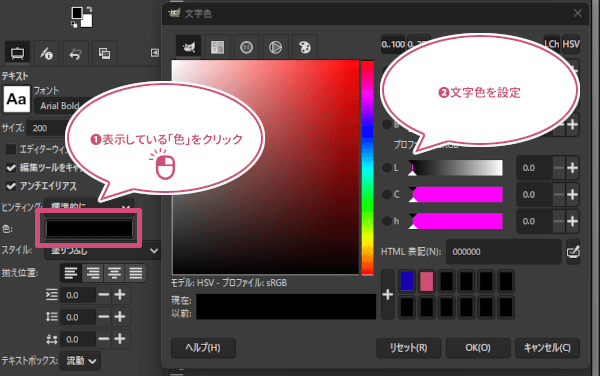The height and width of the screenshot is (376, 600).
Task: Click the eyedropper icon beside HTML notation
Action: pyautogui.click(x=573, y=252)
